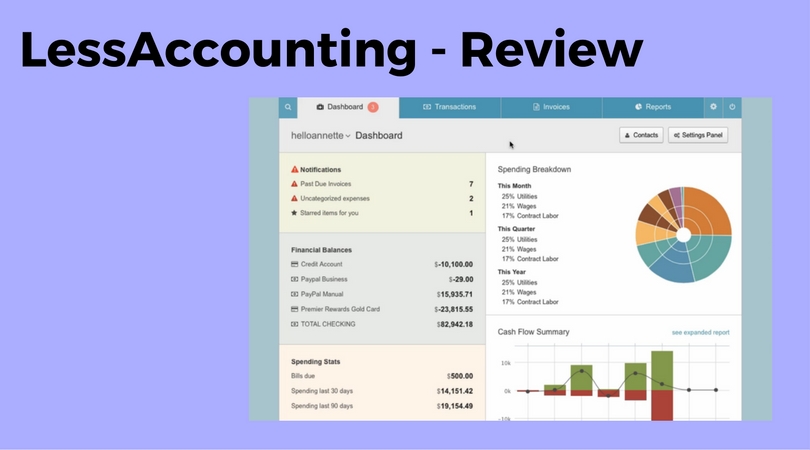Image resolution: width=810 pixels, height=450 pixels.
Task: Select the Credit Account balance row
Action: (x=382, y=264)
